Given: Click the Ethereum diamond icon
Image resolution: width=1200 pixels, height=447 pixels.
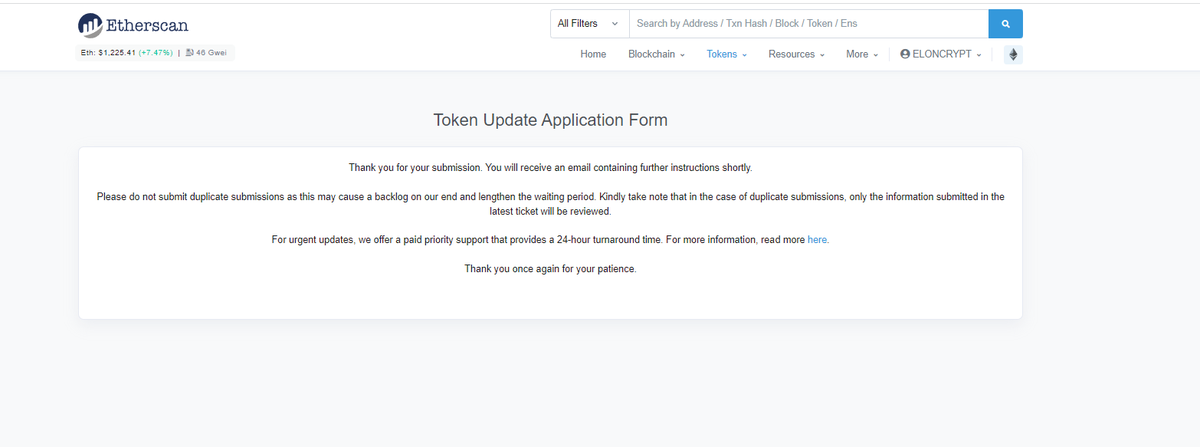Looking at the screenshot, I should click(1013, 54).
